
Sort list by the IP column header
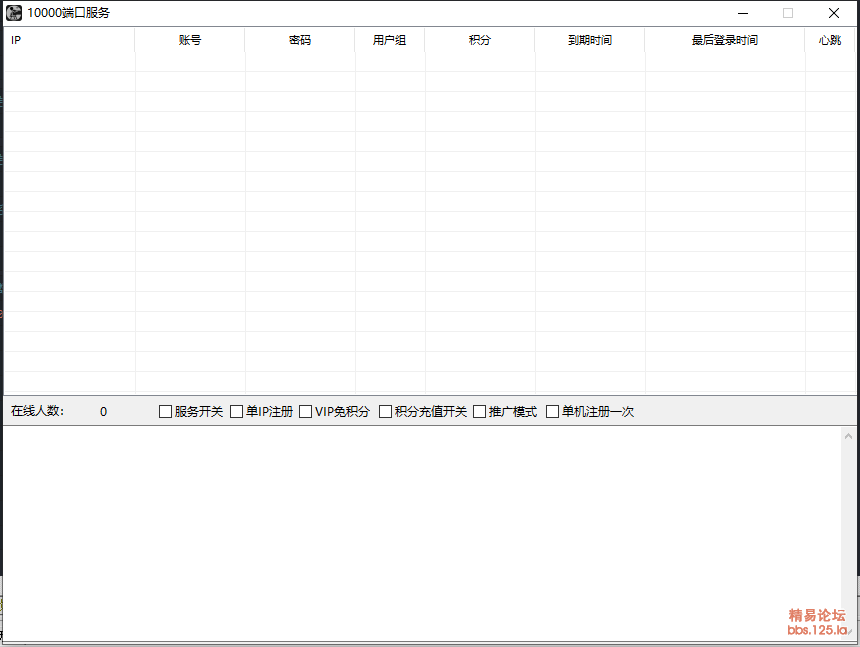point(68,40)
